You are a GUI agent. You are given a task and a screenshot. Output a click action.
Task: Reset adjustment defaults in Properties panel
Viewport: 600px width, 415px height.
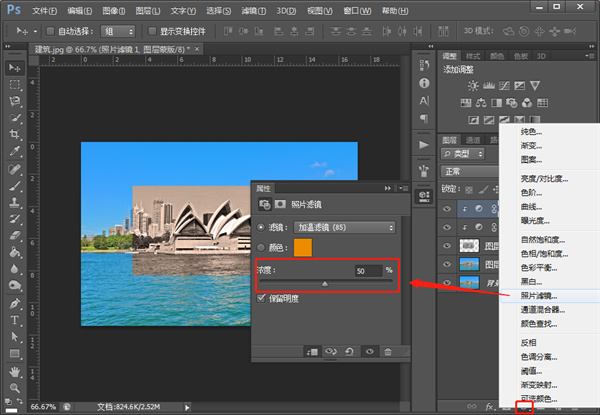coord(350,351)
